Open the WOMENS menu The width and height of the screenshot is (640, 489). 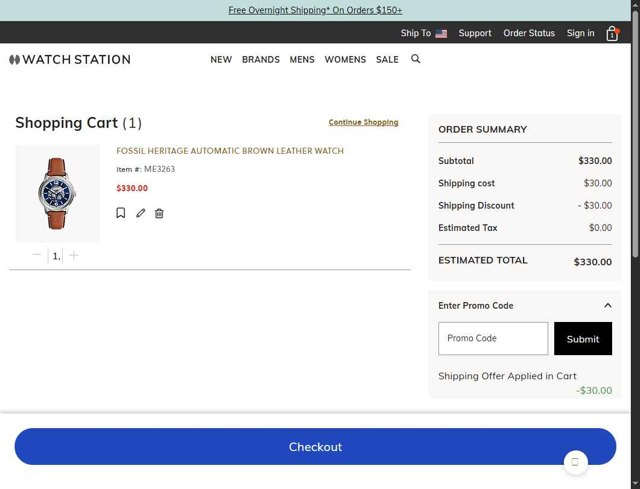pos(345,60)
